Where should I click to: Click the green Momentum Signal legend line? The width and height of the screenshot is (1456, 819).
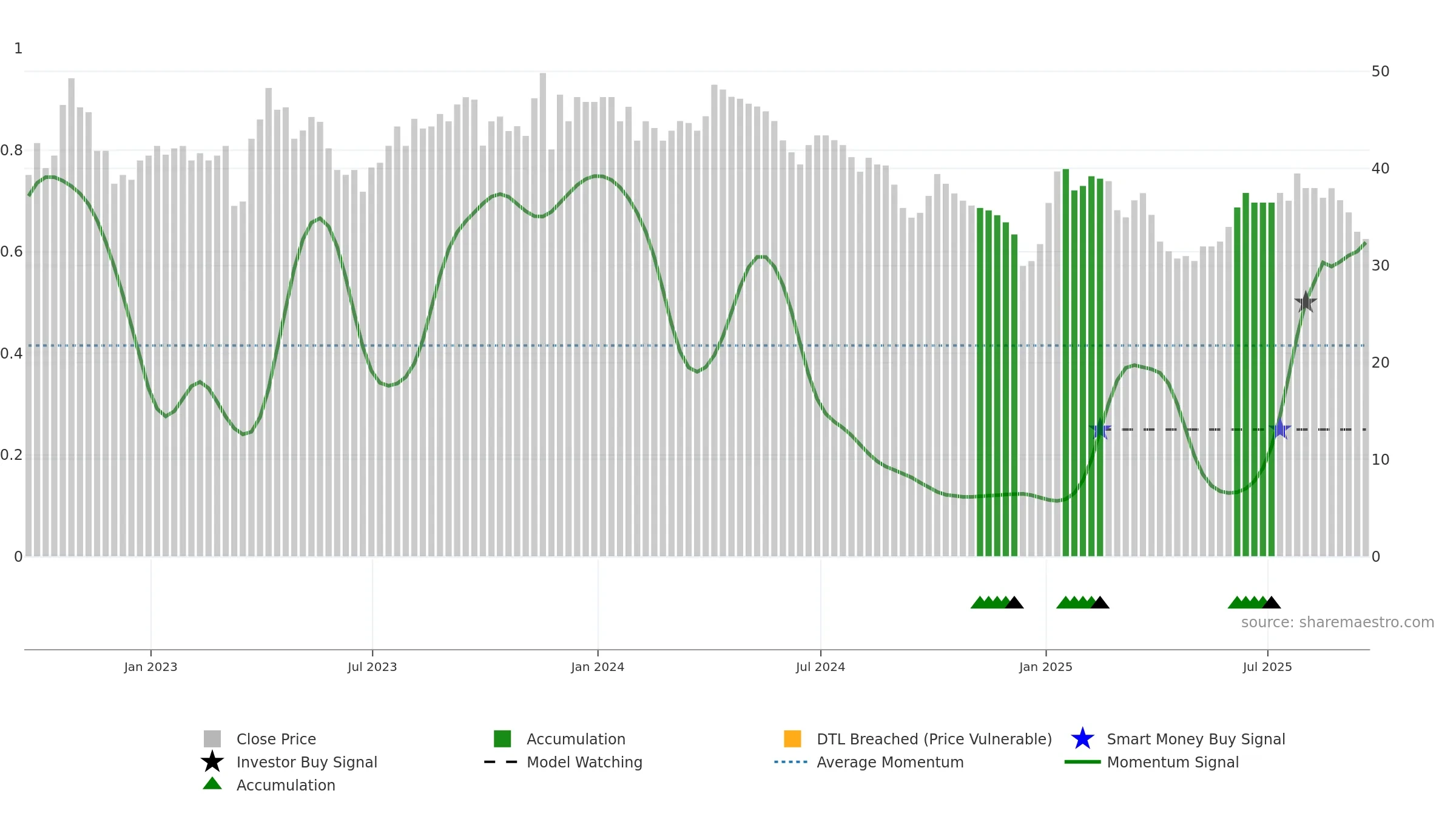click(1082, 762)
